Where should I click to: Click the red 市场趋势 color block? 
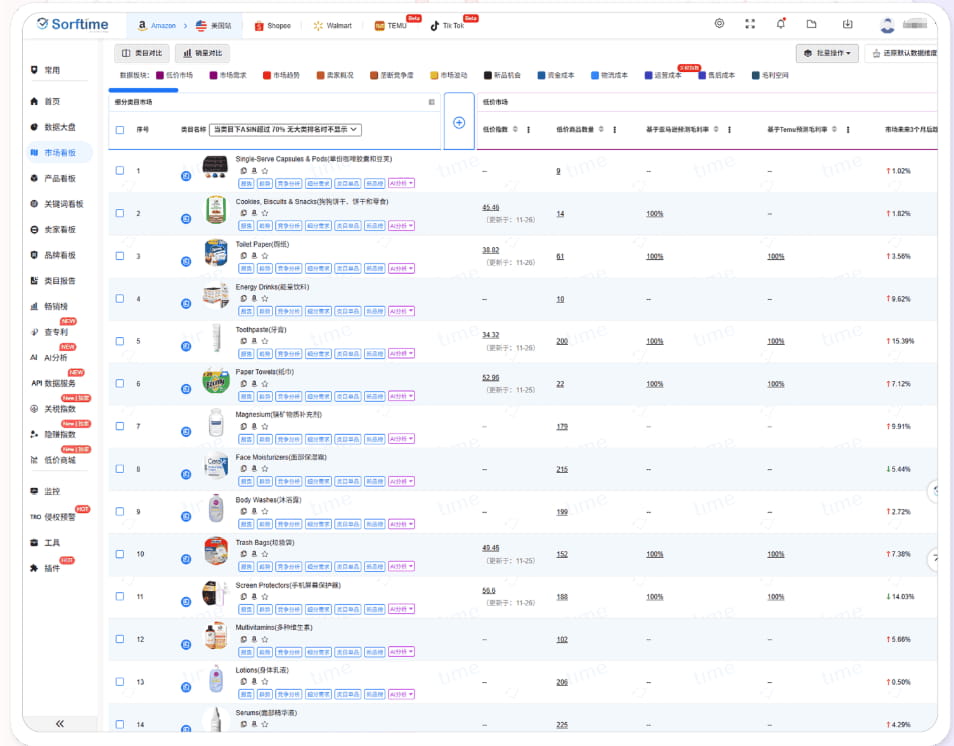coord(266,75)
